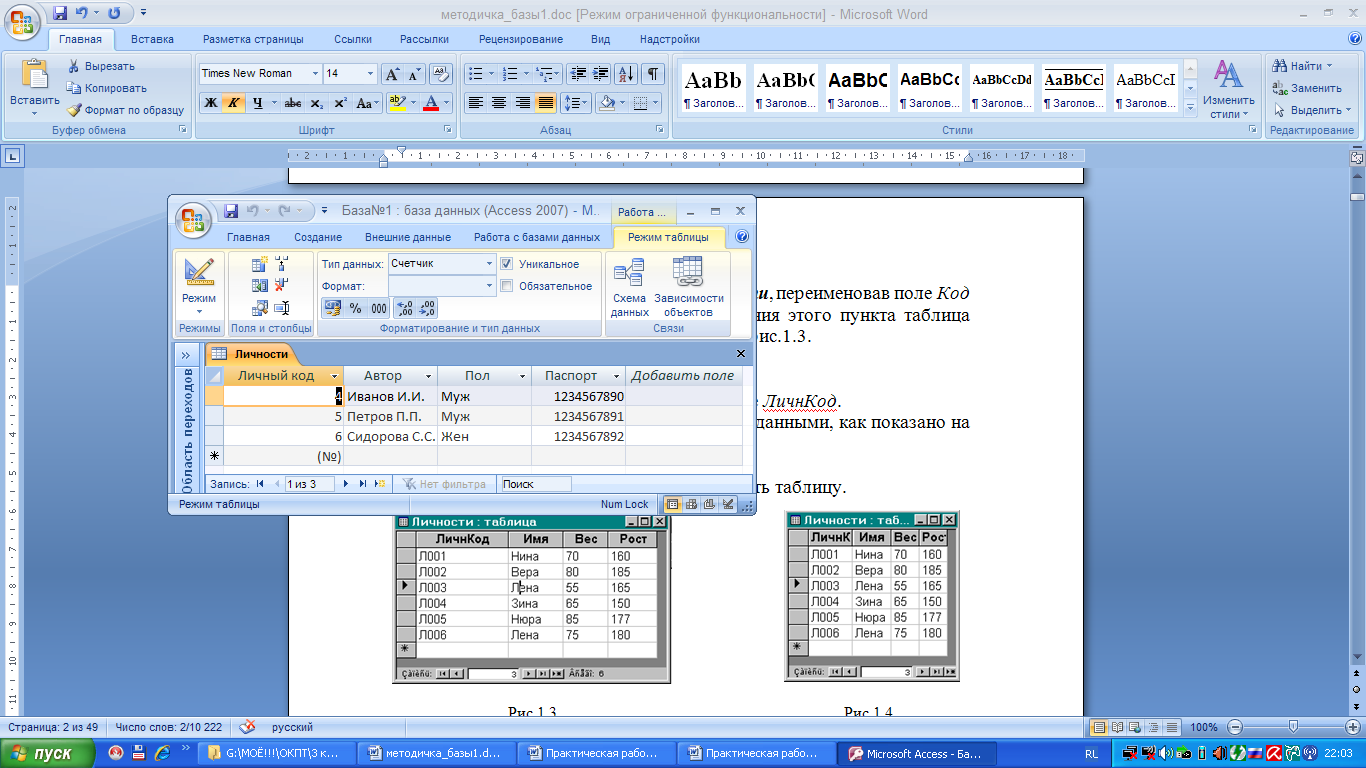Toggle Обязательное checkbox in Access
The image size is (1366, 768).
point(506,286)
